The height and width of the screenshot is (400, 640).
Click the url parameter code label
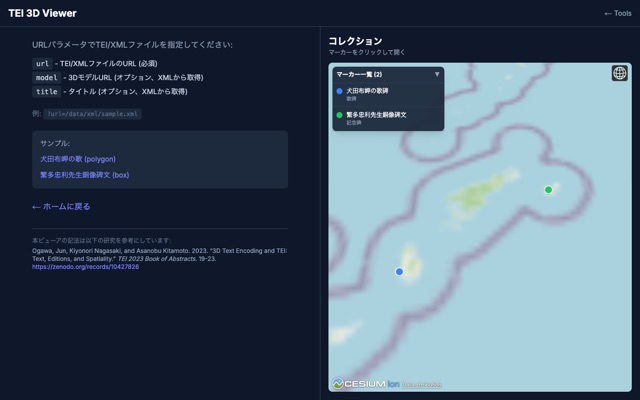tap(42, 64)
